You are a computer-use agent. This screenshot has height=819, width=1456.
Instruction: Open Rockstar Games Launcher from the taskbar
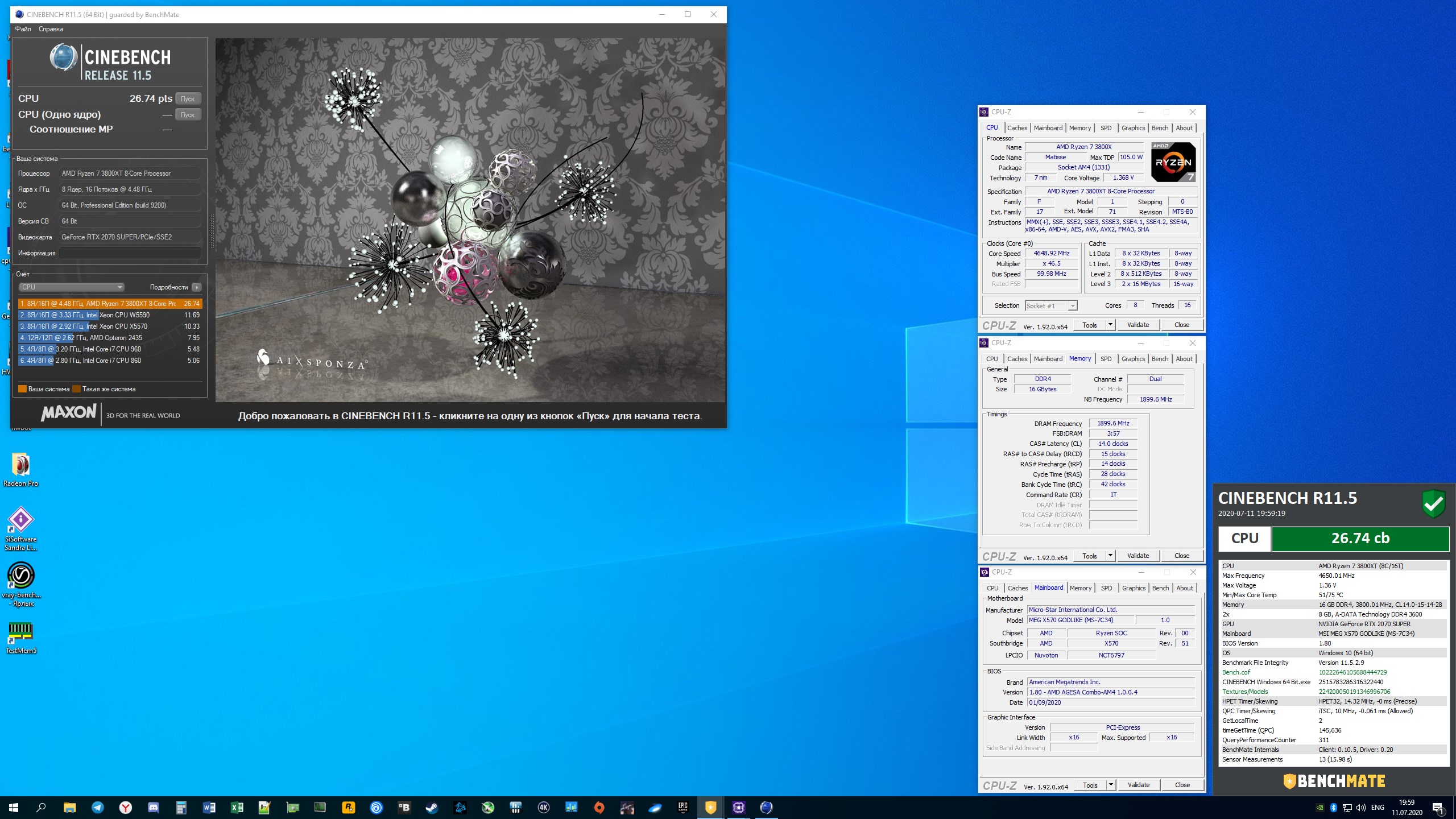349,807
